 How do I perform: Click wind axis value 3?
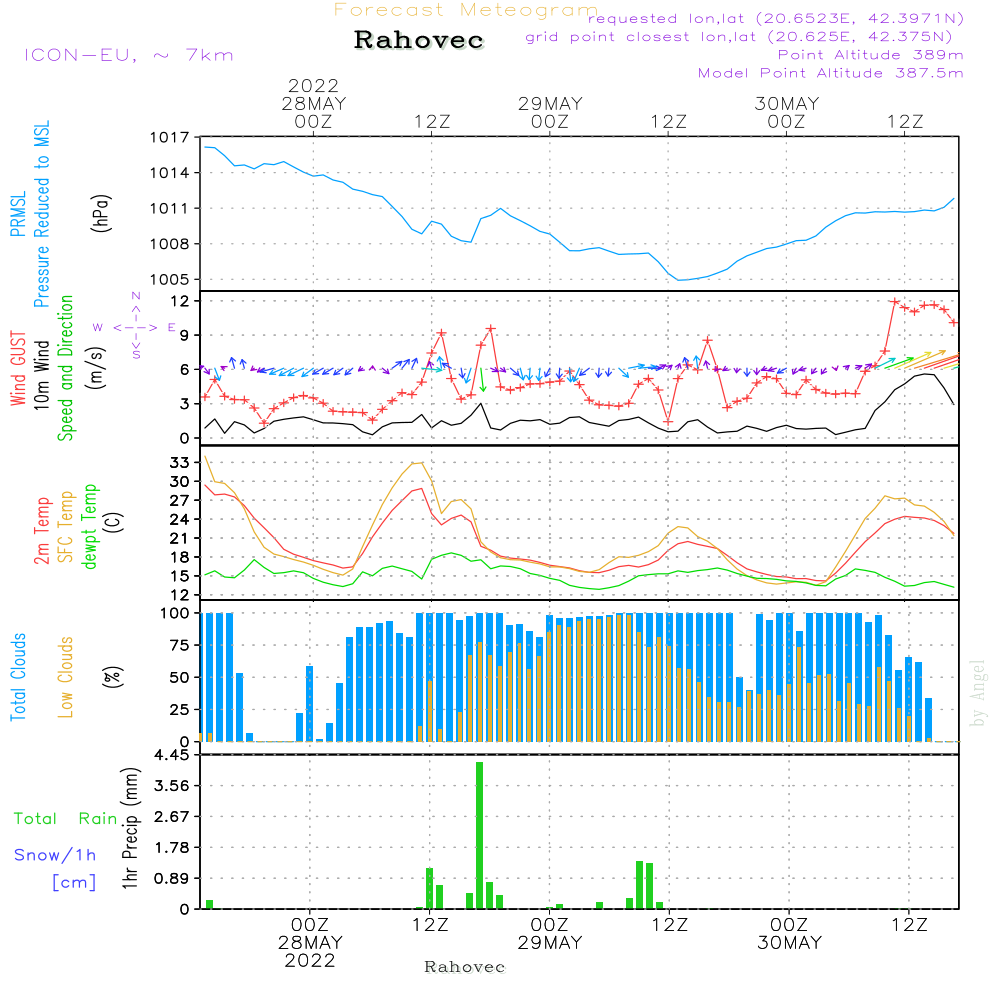184,404
